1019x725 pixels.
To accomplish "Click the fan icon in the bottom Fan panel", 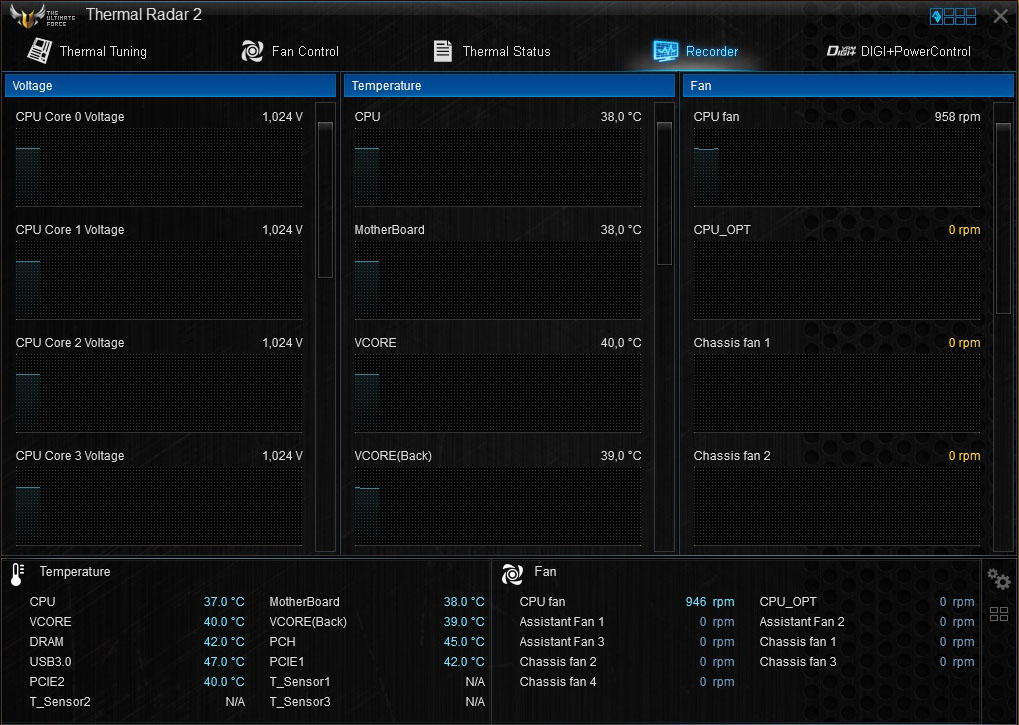I will pyautogui.click(x=512, y=574).
